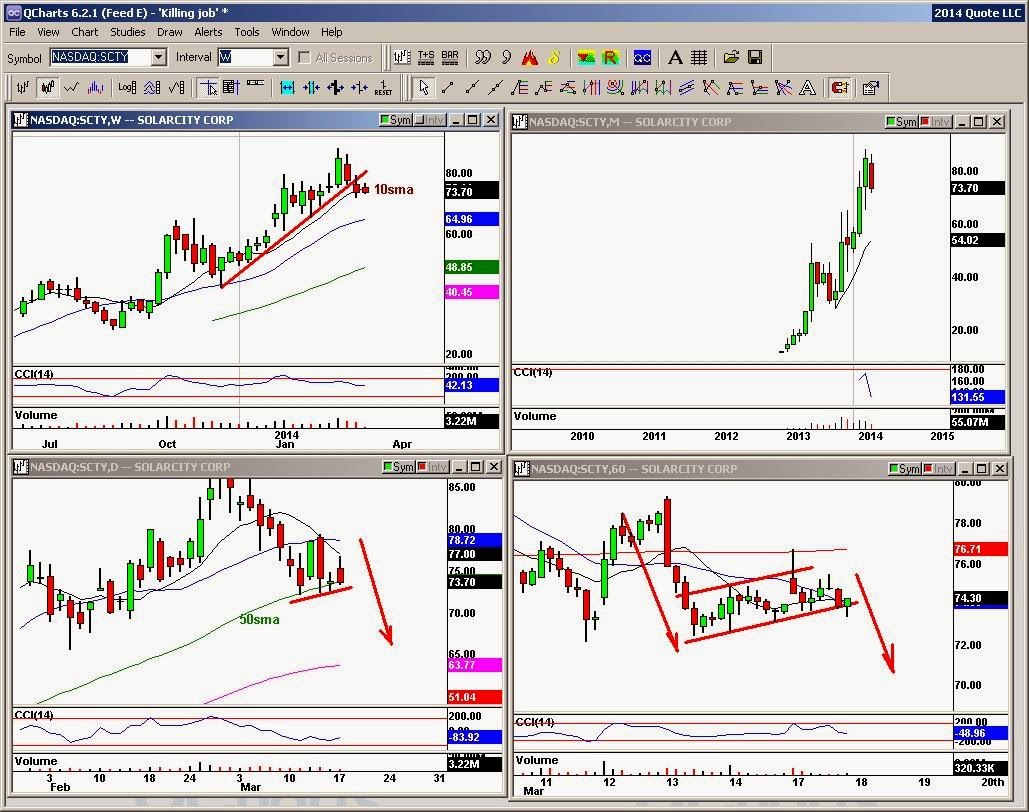Toggle Log scale on the chart

click(x=127, y=87)
